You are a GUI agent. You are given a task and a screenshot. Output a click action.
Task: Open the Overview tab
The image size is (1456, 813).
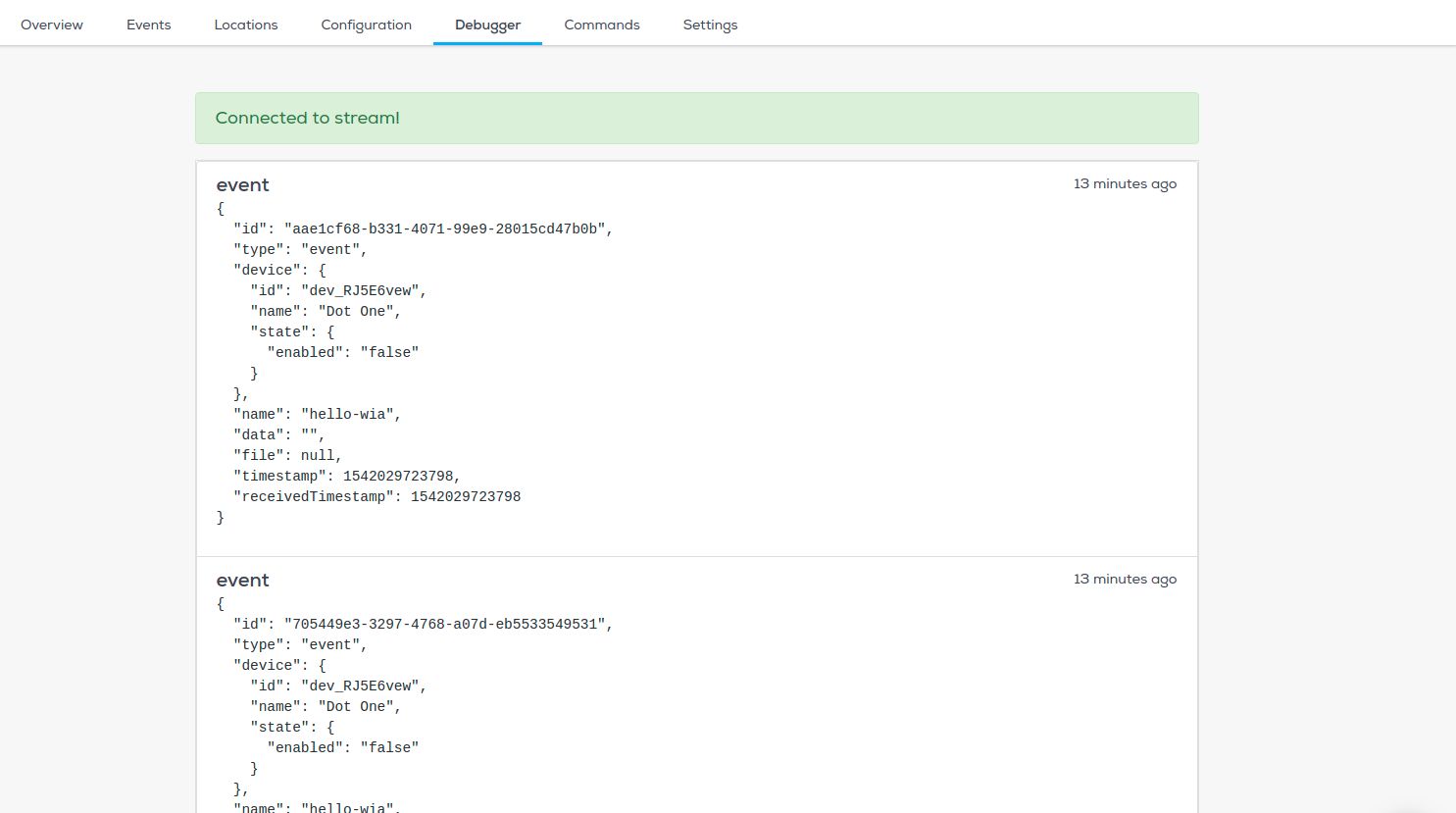pos(52,25)
